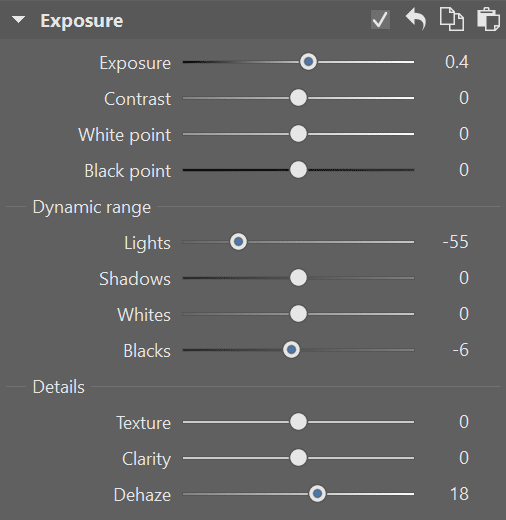Click the Exposure value field showing 0.4
506x520 pixels.
click(x=457, y=62)
